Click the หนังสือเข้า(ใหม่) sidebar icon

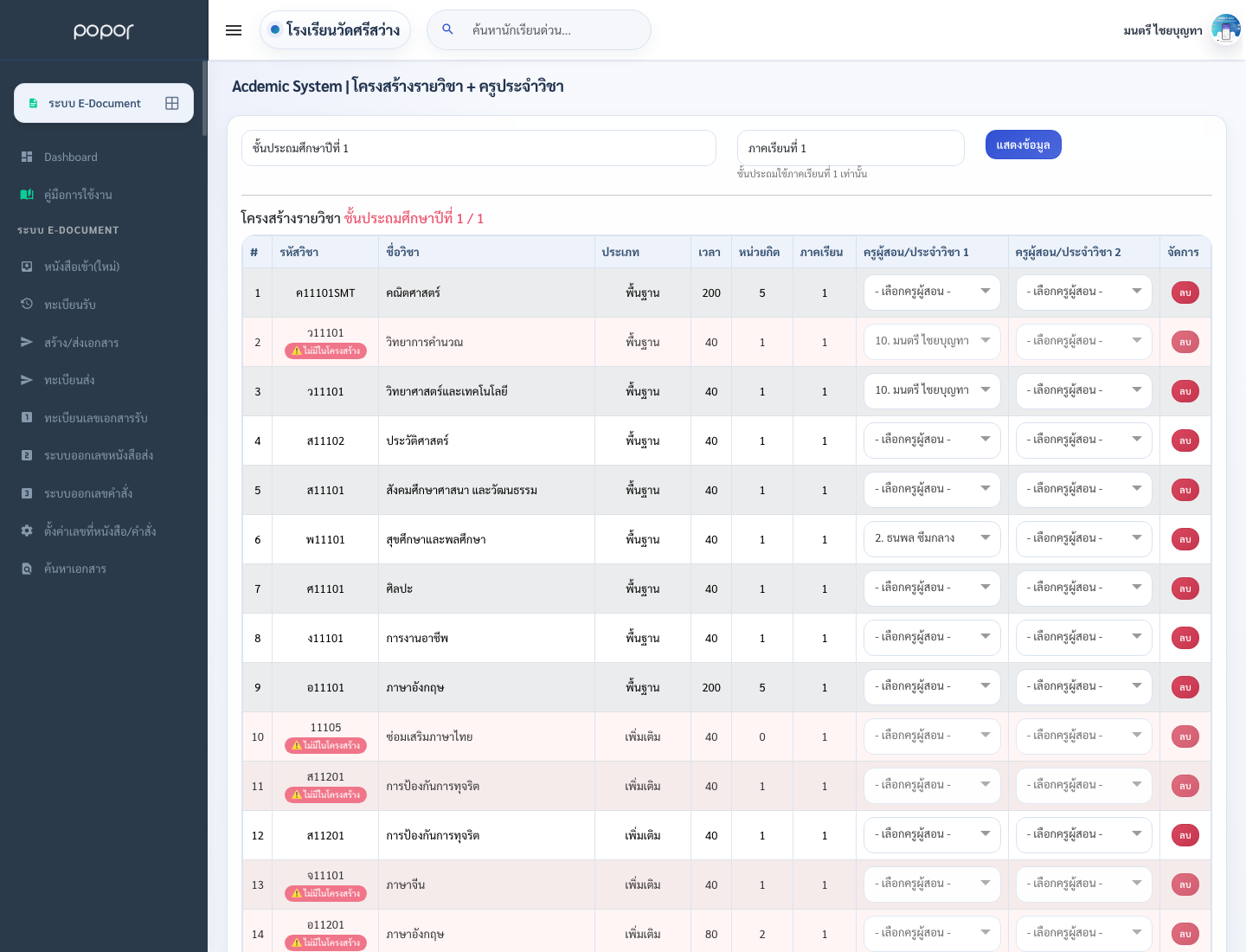[27, 267]
